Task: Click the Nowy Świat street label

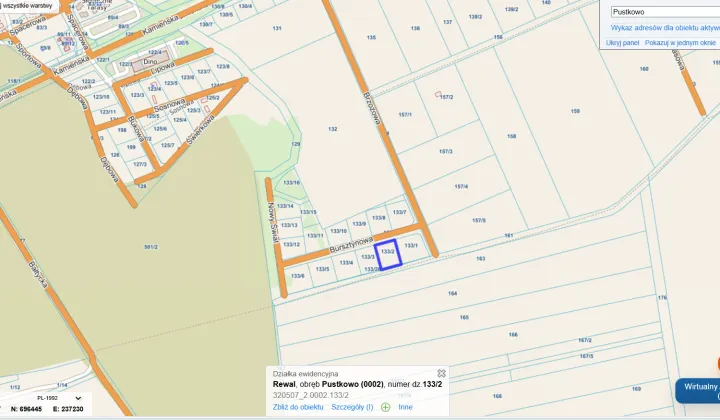Action: point(273,224)
